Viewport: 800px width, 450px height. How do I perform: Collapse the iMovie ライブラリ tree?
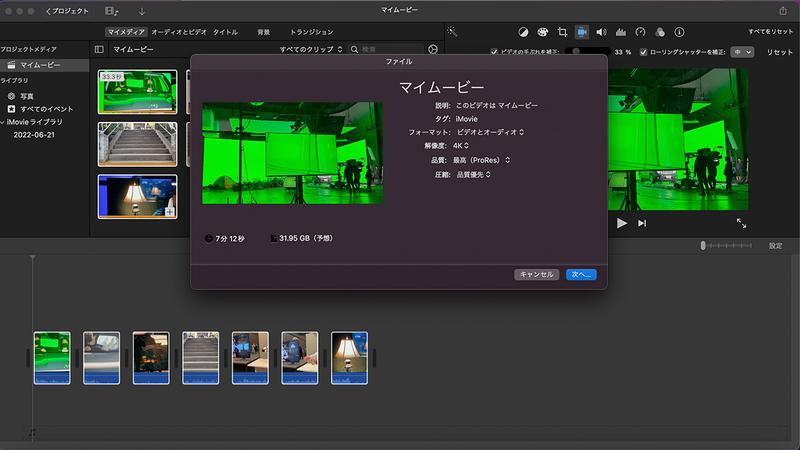pyautogui.click(x=3, y=122)
